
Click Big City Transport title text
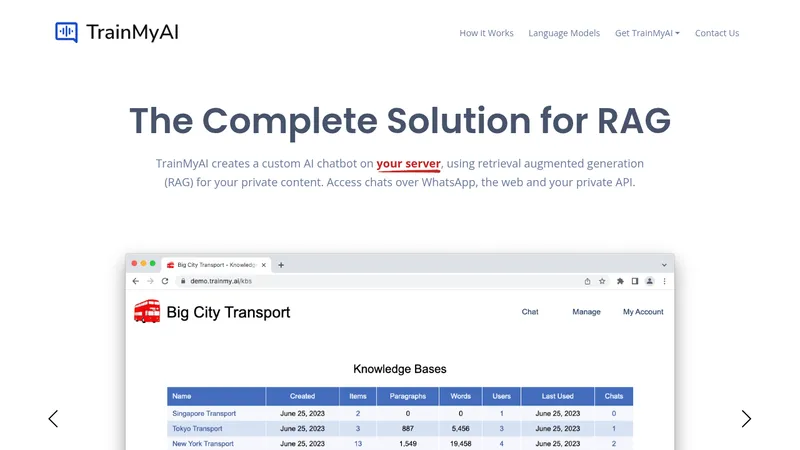coord(228,312)
